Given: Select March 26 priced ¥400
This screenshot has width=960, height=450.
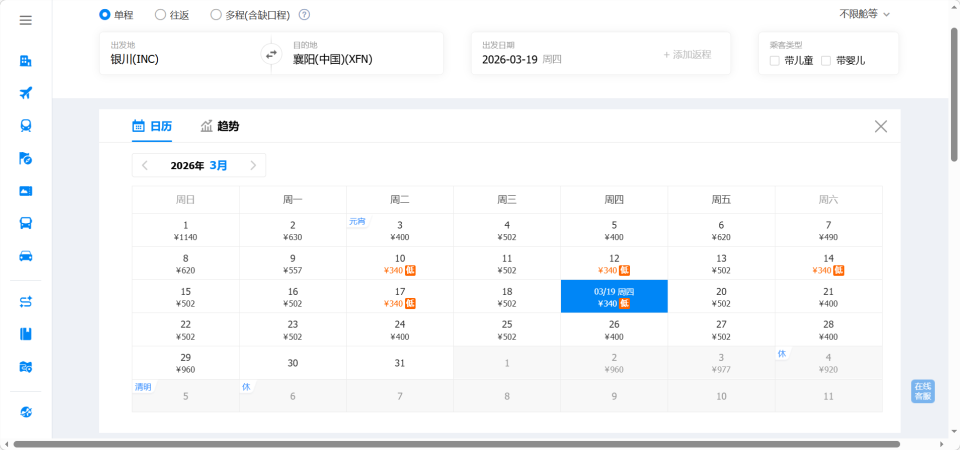Looking at the screenshot, I should point(614,329).
